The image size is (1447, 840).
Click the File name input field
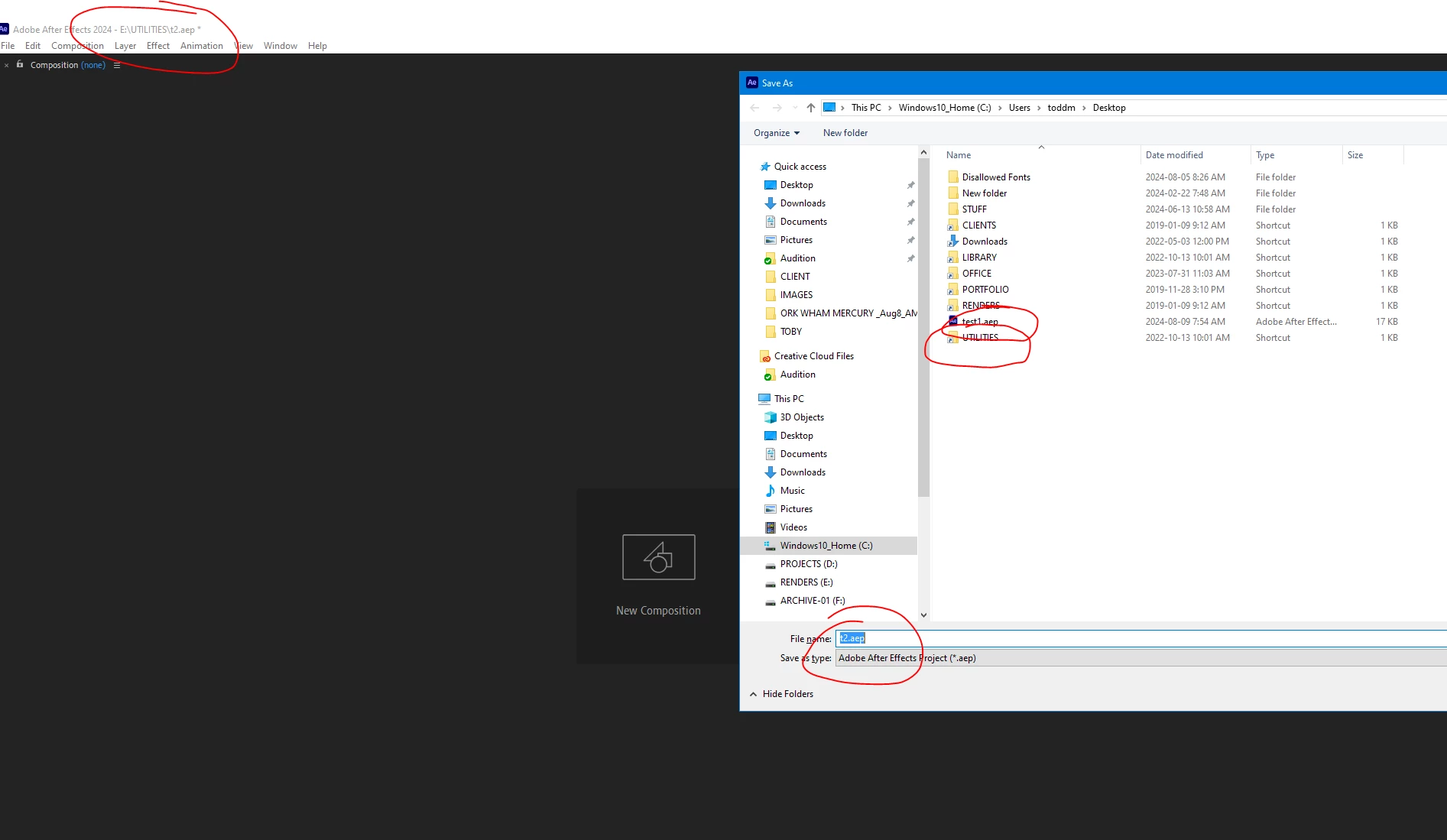(1140, 638)
